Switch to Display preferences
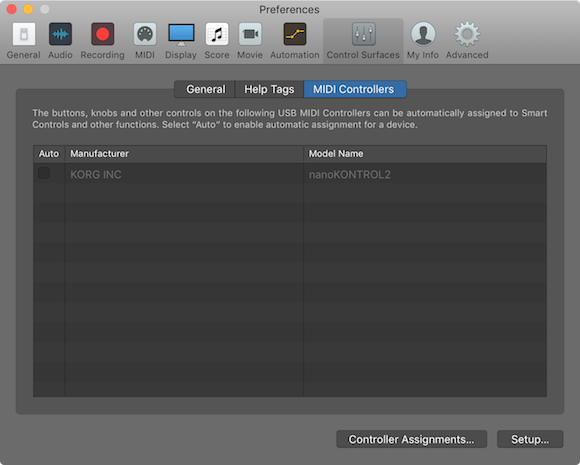 click(181, 40)
